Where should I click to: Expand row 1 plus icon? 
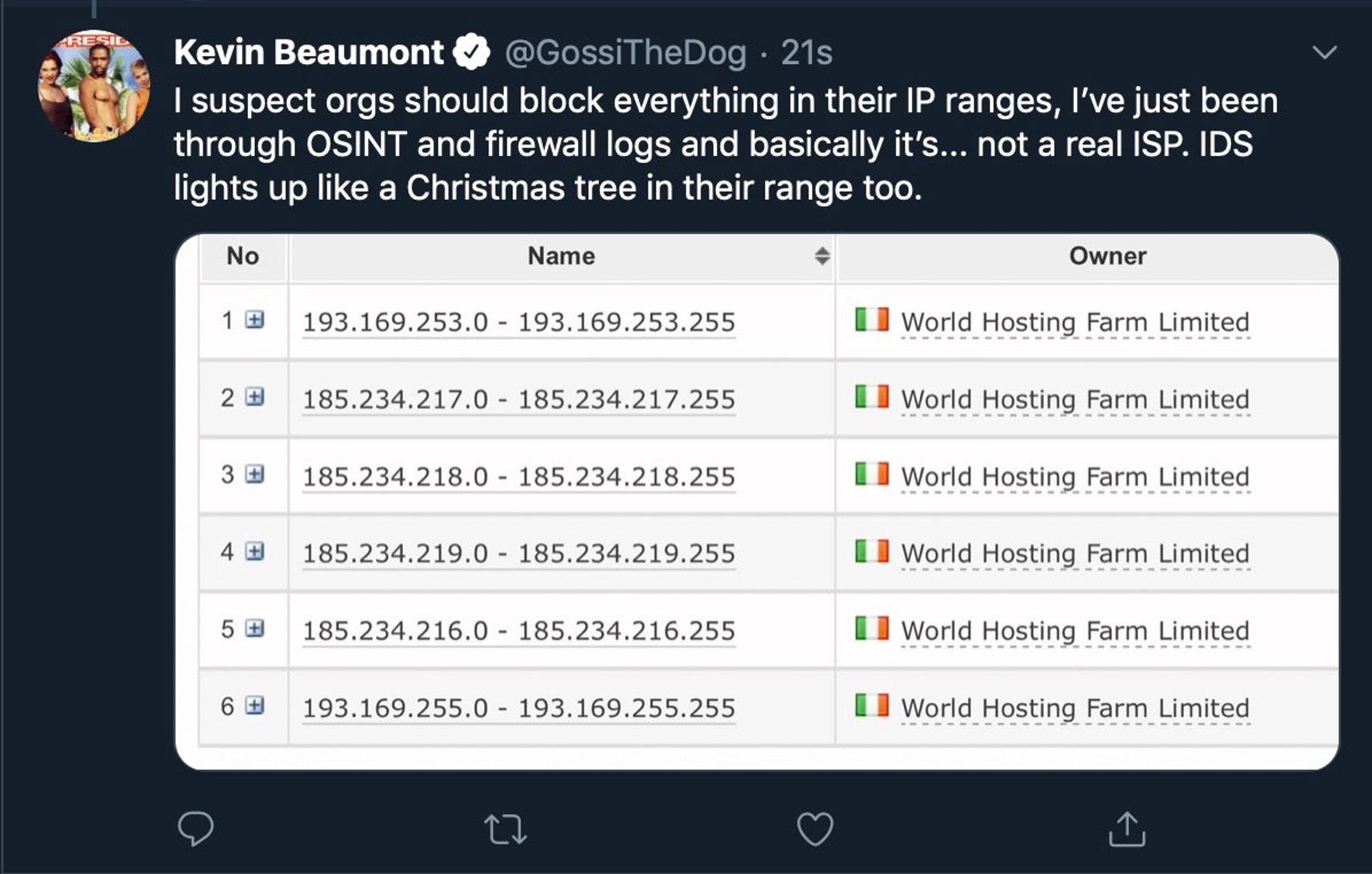(x=255, y=319)
